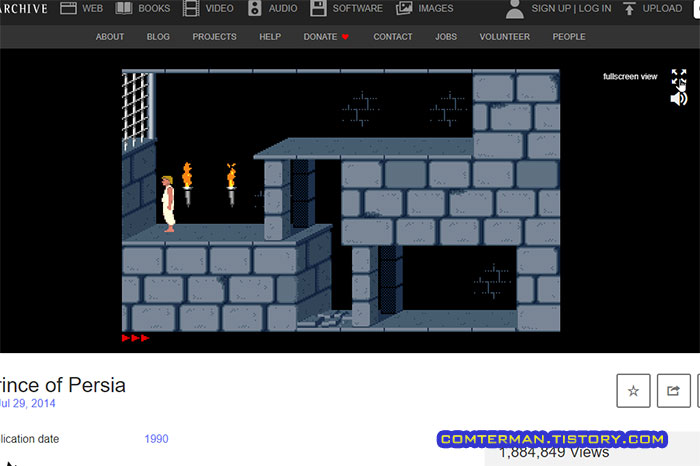Viewport: 700px width, 466px height.
Task: Click the UPLOAD text link
Action: (662, 8)
